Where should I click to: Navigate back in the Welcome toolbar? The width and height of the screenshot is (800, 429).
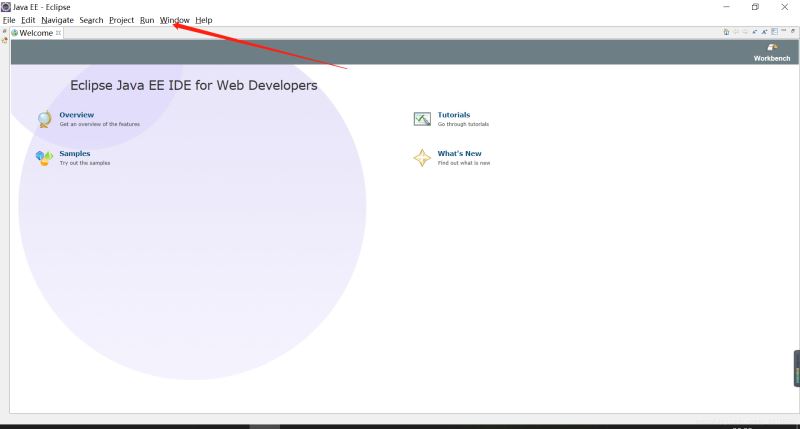click(736, 32)
